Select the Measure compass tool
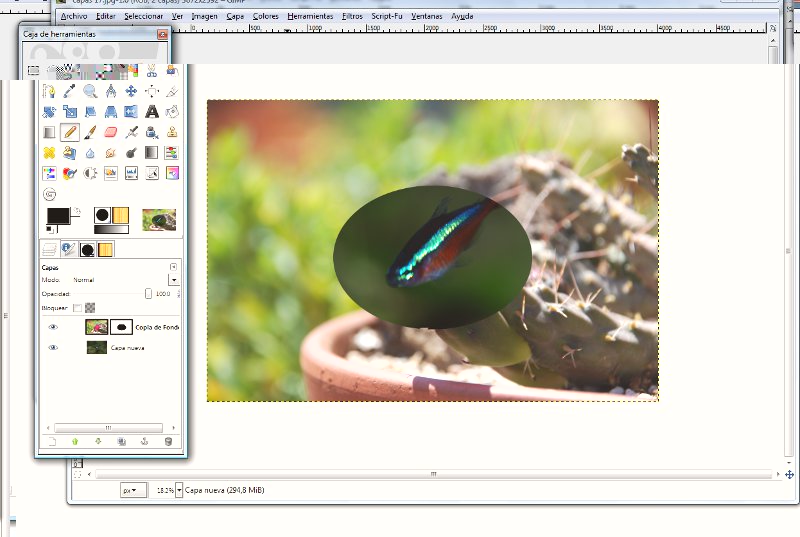This screenshot has width=800, height=537. 111,91
